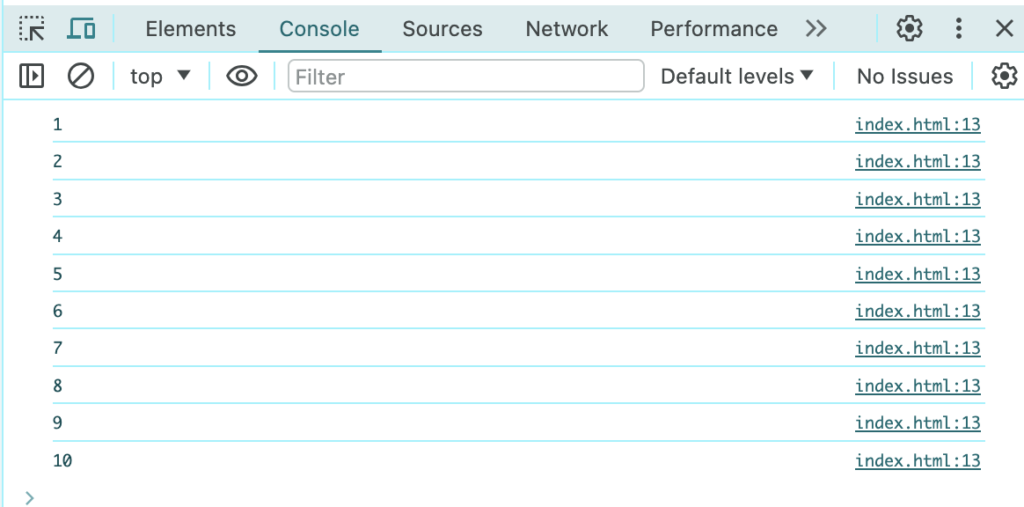Image resolution: width=1024 pixels, height=507 pixels.
Task: Open the top JavaScript context dropdown
Action: [x=160, y=76]
